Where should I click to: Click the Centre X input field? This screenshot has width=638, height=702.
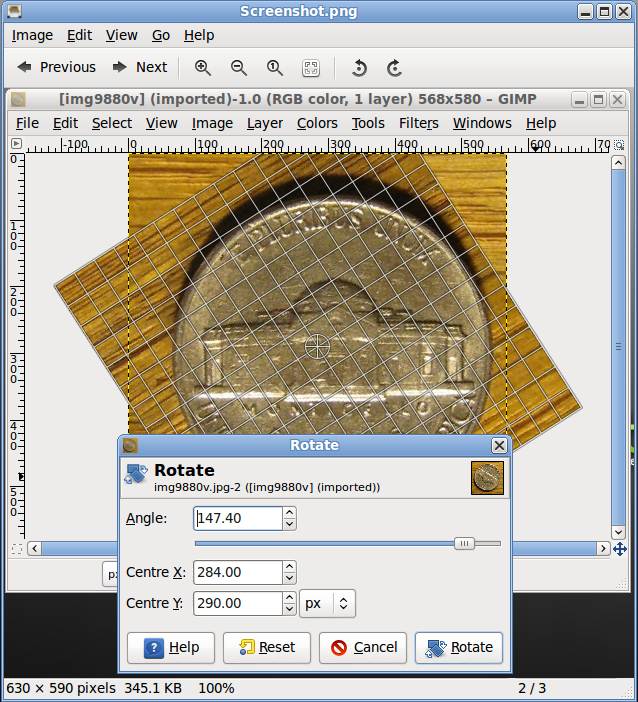coord(238,572)
